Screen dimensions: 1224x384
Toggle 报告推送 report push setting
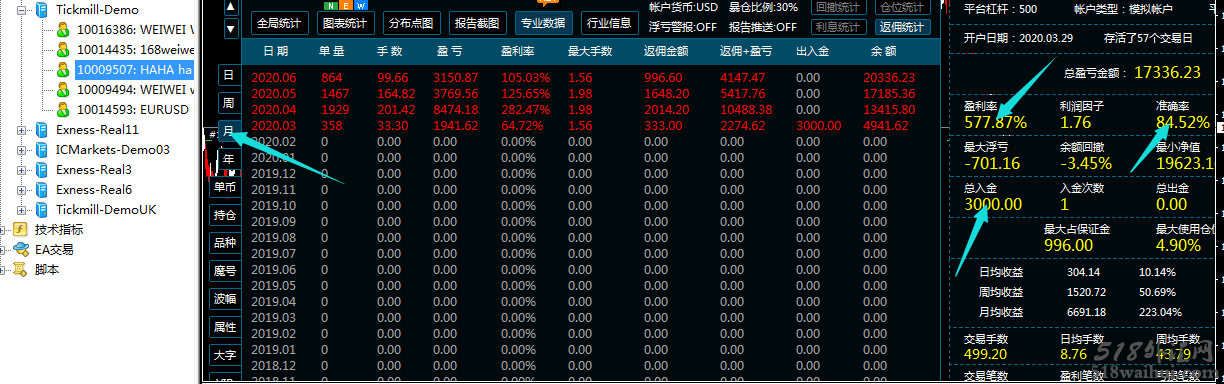point(763,27)
